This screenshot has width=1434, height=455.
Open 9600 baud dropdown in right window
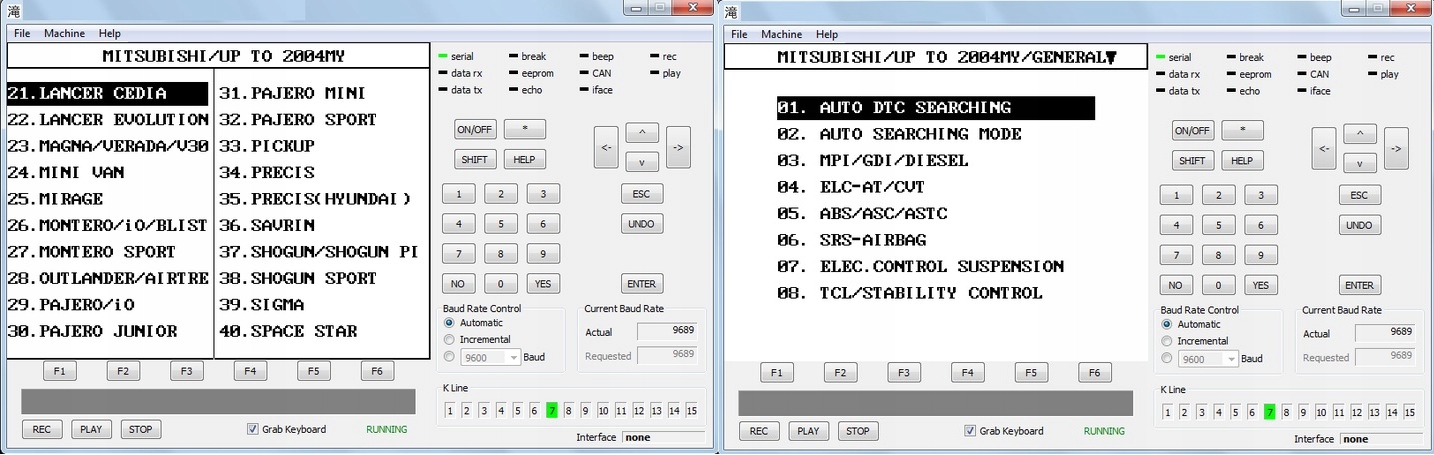click(x=1208, y=358)
